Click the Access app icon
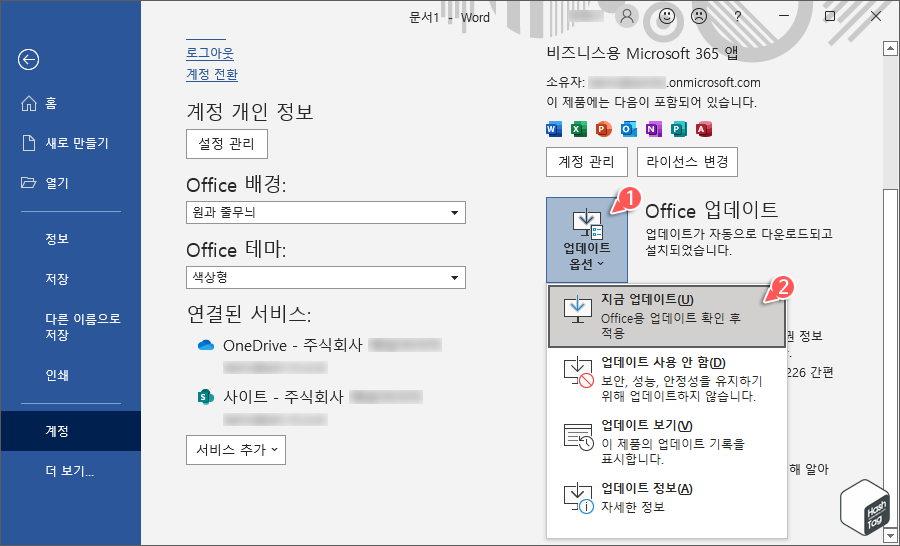This screenshot has height=546, width=900. tap(704, 129)
